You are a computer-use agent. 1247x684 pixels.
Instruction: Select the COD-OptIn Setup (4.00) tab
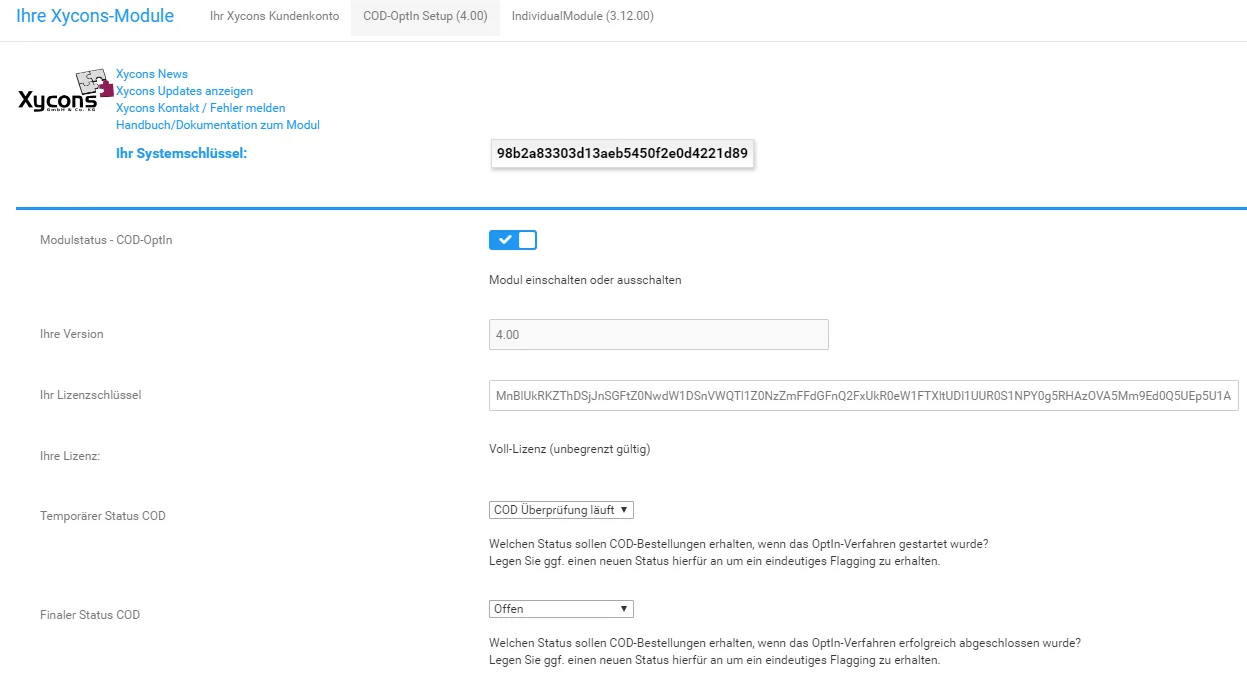point(425,17)
